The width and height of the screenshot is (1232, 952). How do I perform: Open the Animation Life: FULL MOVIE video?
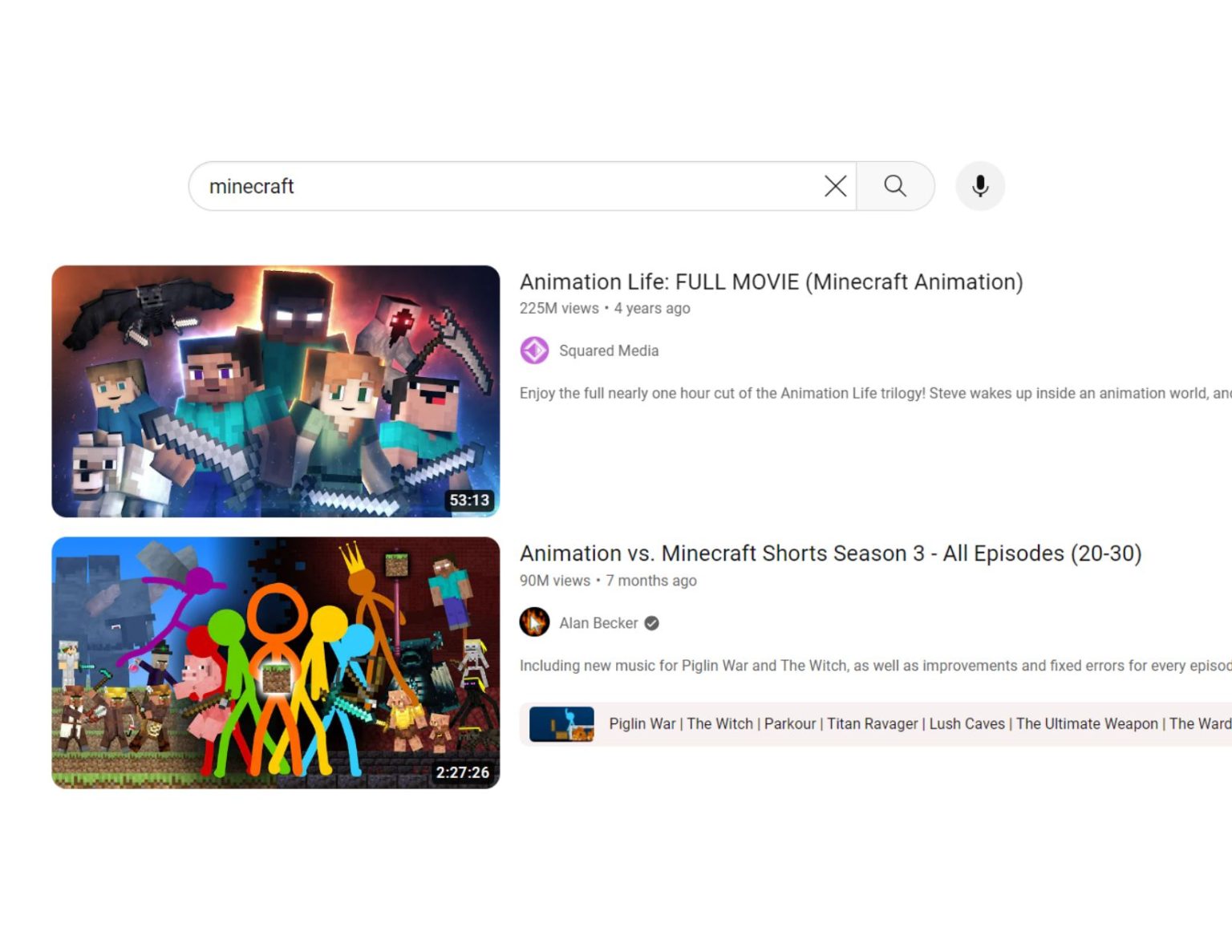click(772, 282)
